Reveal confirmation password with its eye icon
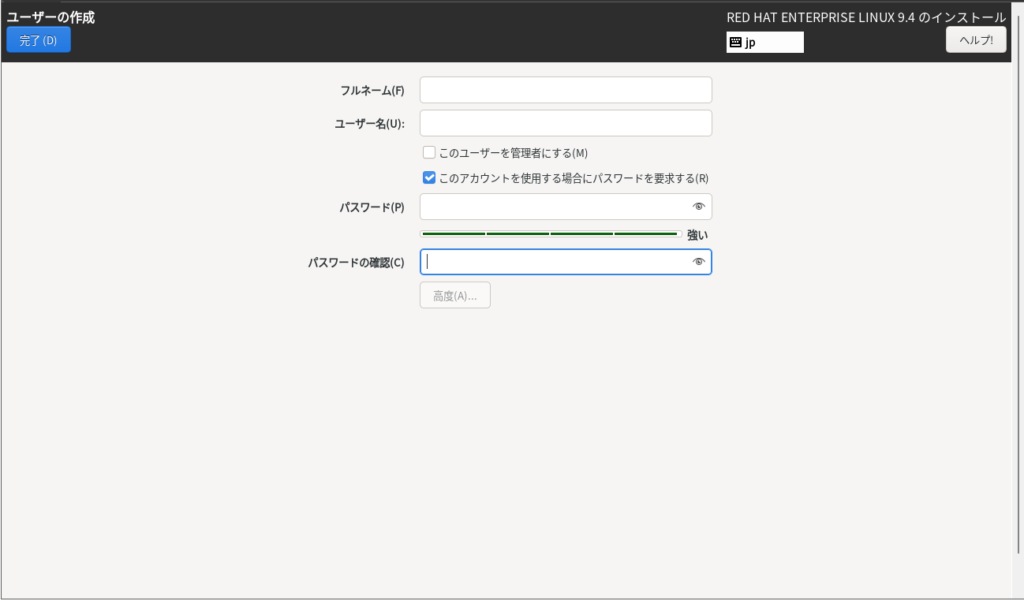 coord(699,262)
